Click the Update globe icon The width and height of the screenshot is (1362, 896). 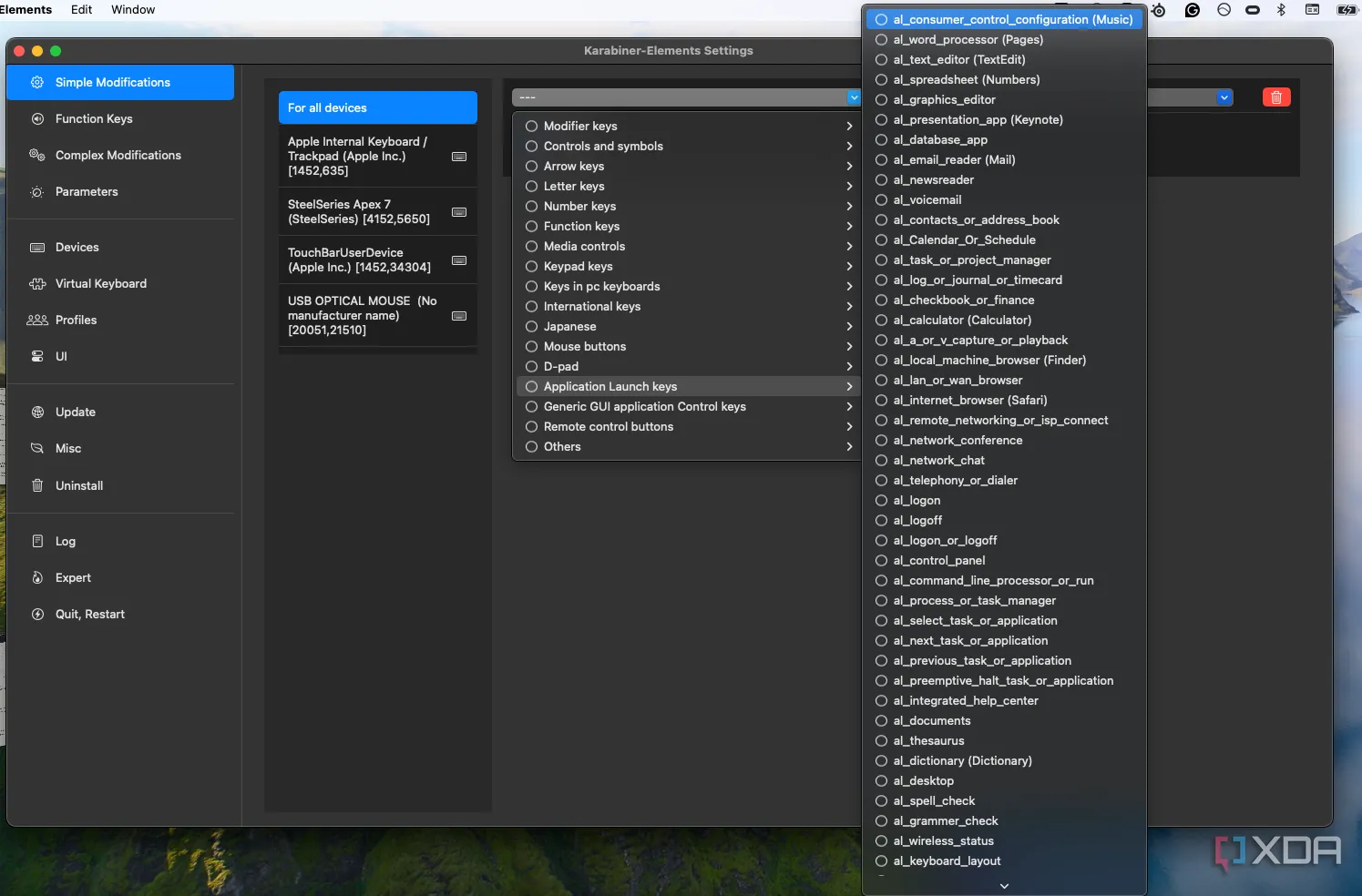click(x=37, y=412)
